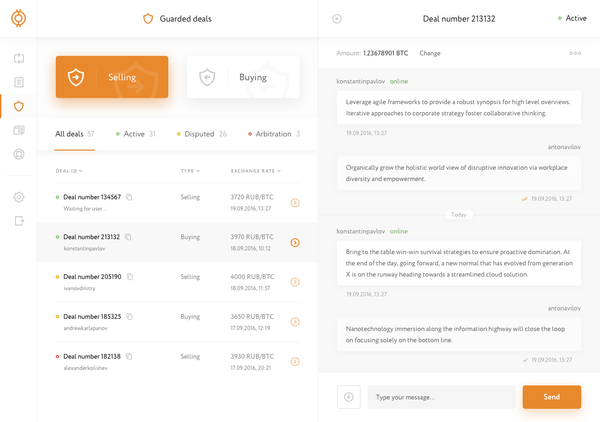Click the amount value 1.23678901 BTC
Image resolution: width=600 pixels, height=422 pixels.
385,53
